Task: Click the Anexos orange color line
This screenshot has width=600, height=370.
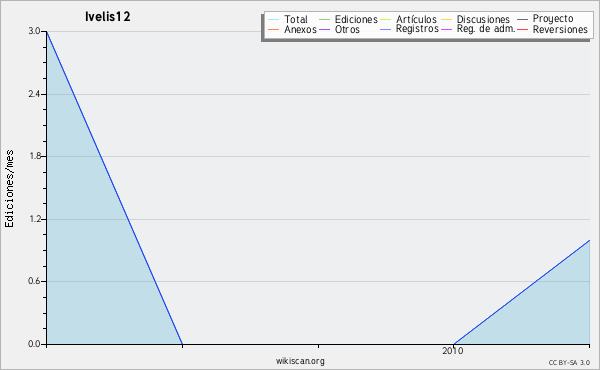Action: tap(274, 29)
